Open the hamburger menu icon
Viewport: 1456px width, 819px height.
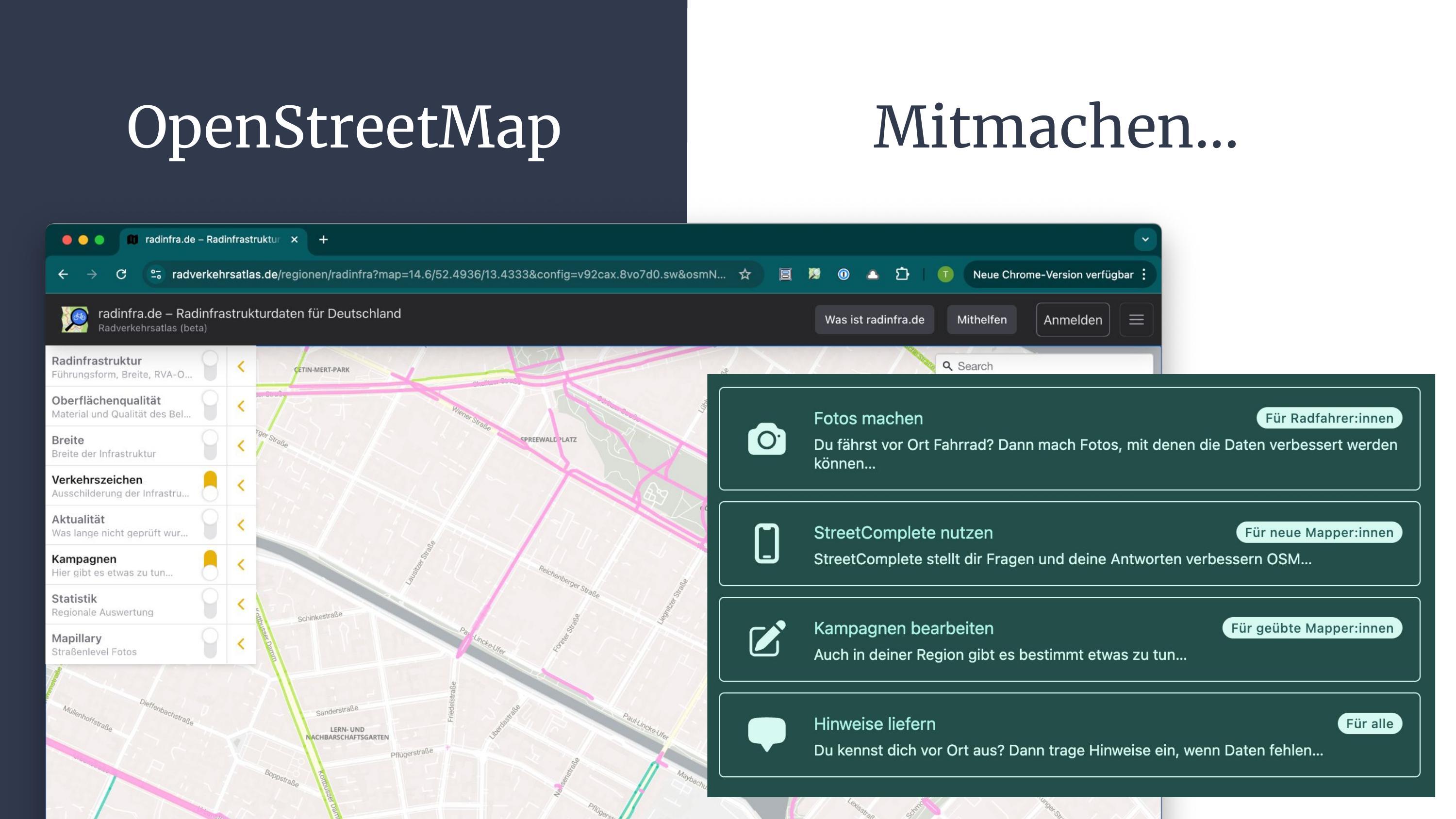[x=1136, y=320]
